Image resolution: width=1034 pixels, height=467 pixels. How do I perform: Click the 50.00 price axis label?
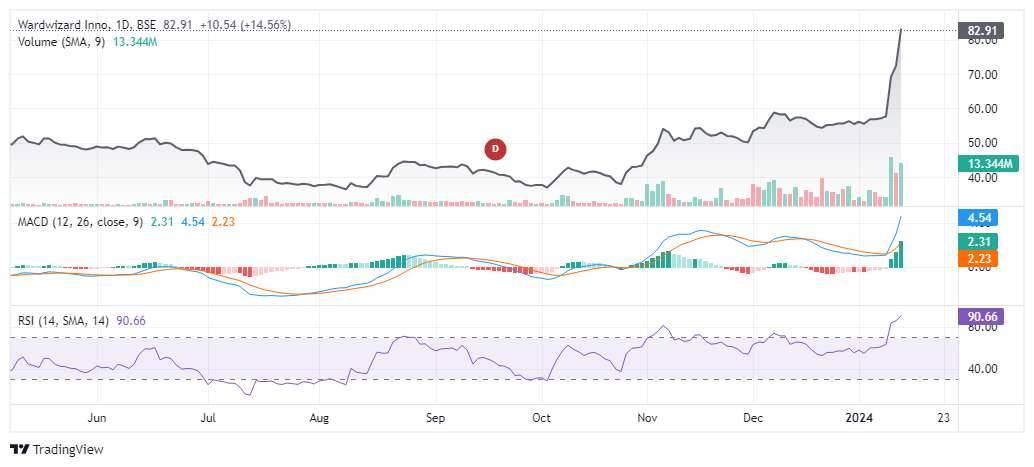[x=981, y=143]
